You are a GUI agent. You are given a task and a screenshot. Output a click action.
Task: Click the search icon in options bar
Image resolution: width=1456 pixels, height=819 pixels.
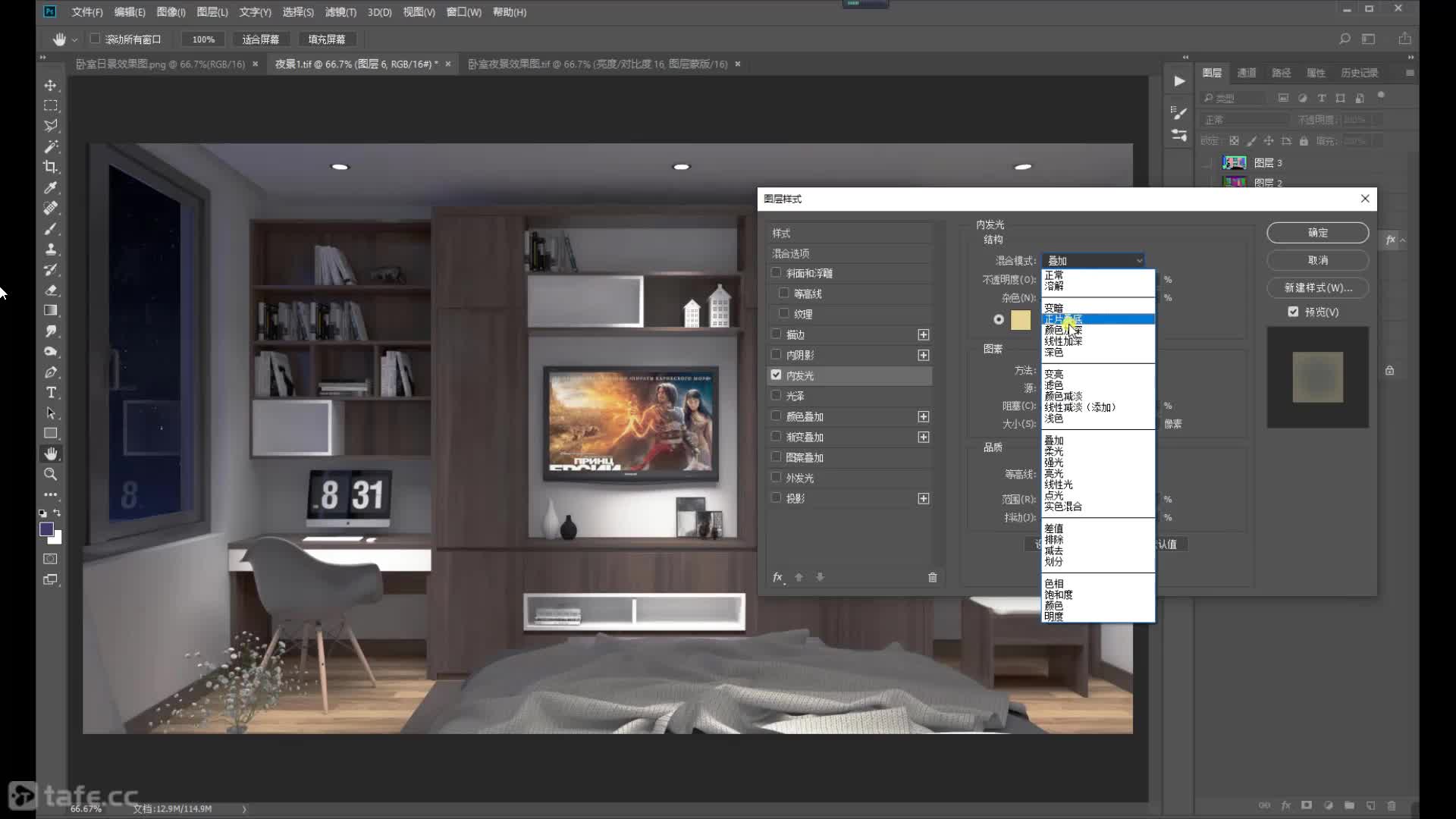(x=1345, y=39)
